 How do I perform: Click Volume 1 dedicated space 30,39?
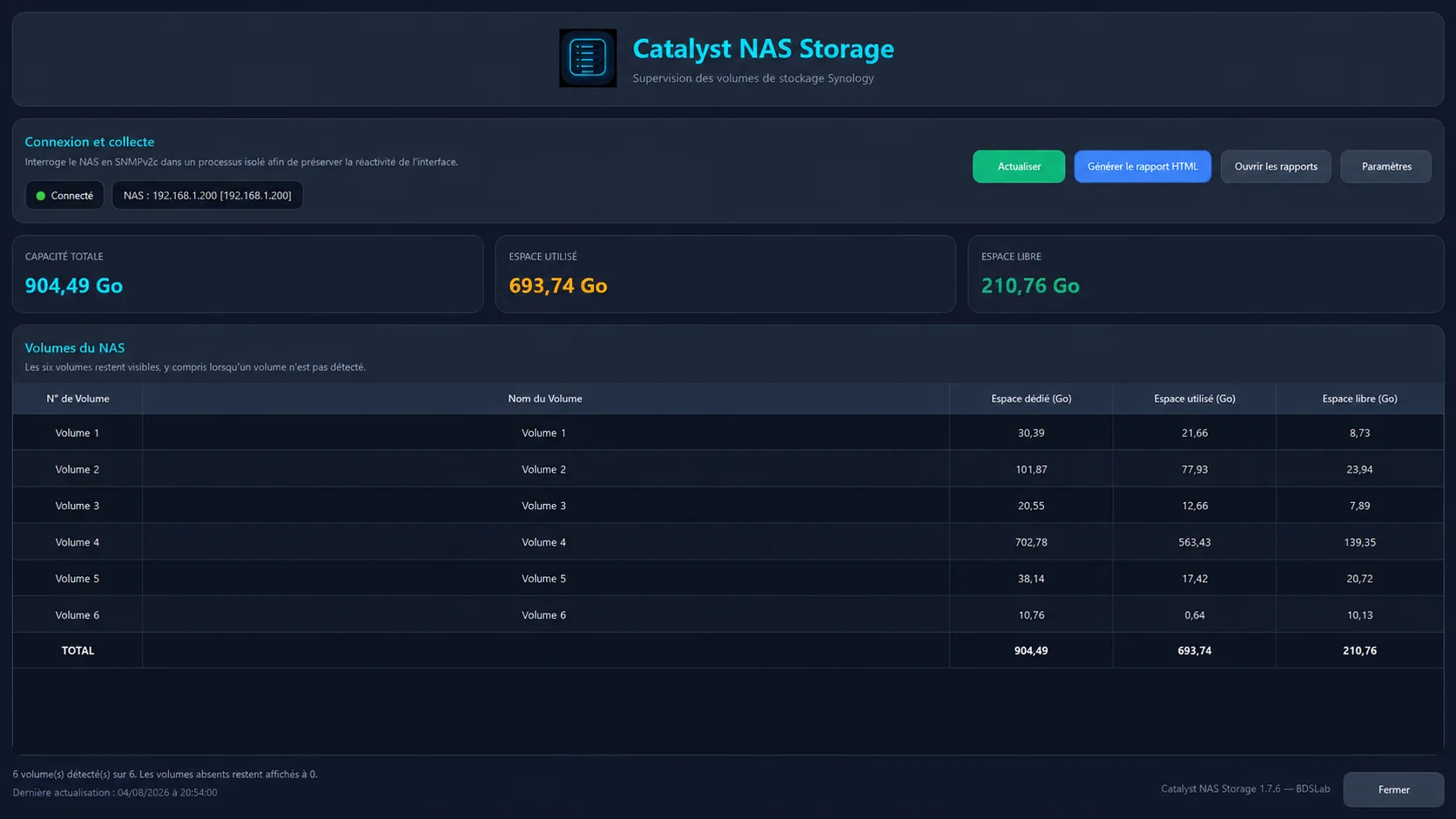1031,433
